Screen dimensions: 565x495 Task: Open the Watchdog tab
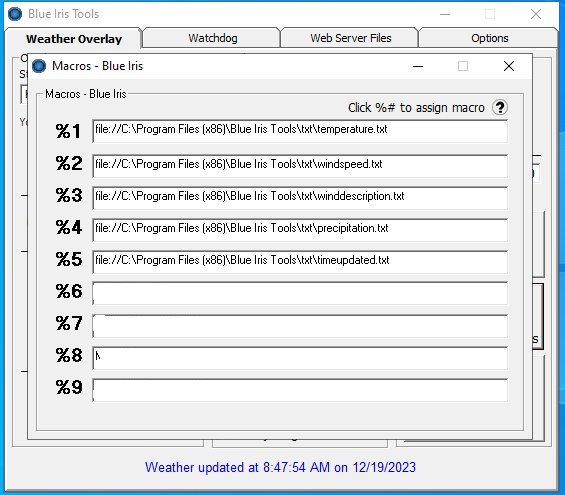click(x=213, y=38)
